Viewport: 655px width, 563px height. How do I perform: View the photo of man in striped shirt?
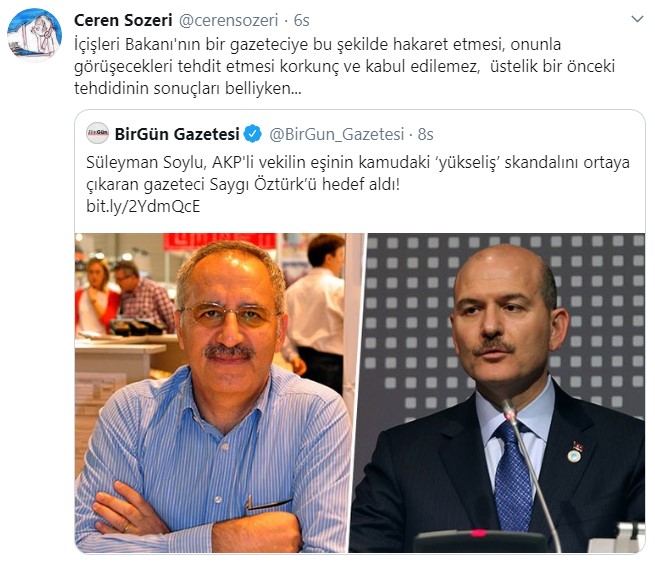coord(212,393)
